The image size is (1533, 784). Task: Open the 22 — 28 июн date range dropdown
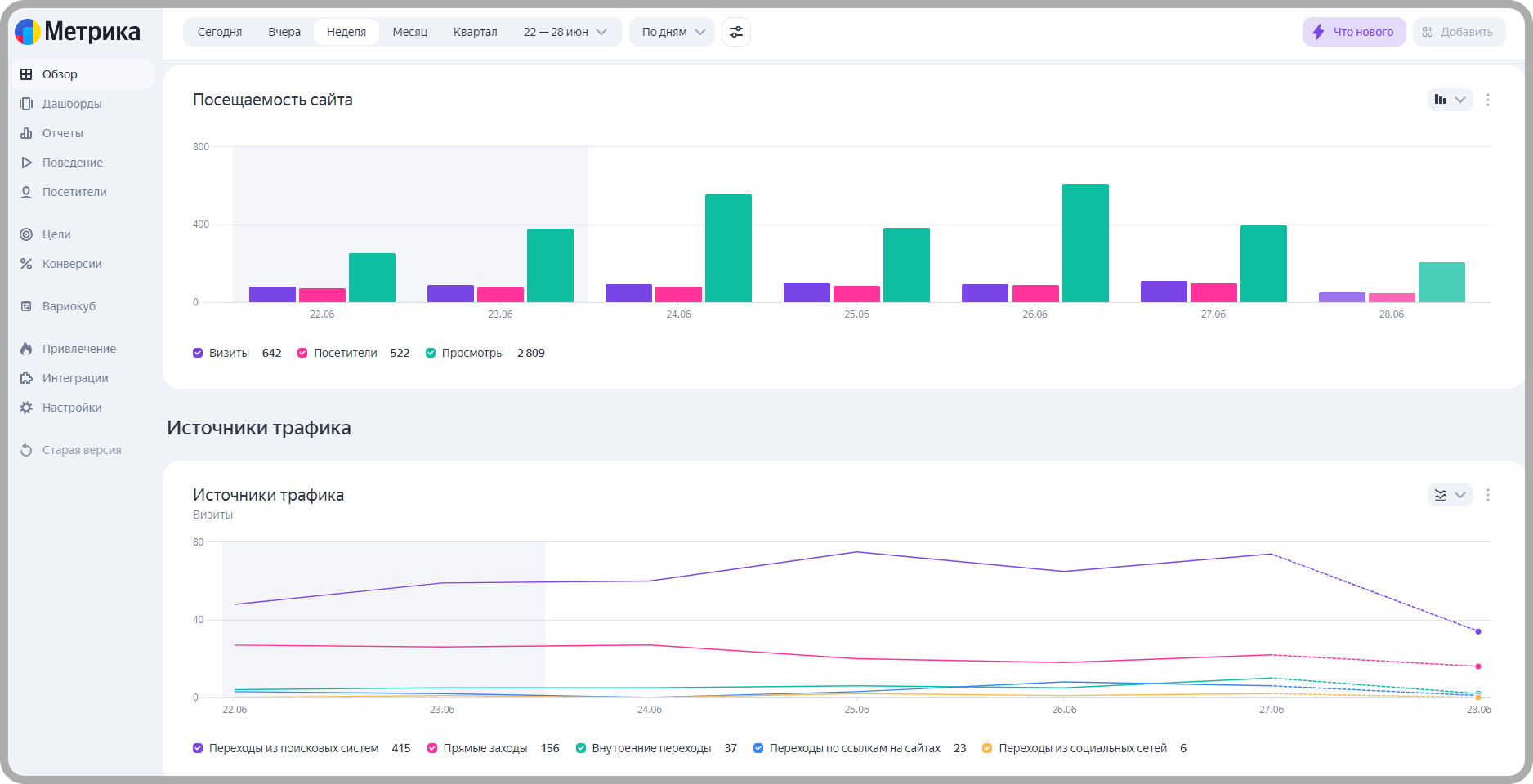click(565, 32)
